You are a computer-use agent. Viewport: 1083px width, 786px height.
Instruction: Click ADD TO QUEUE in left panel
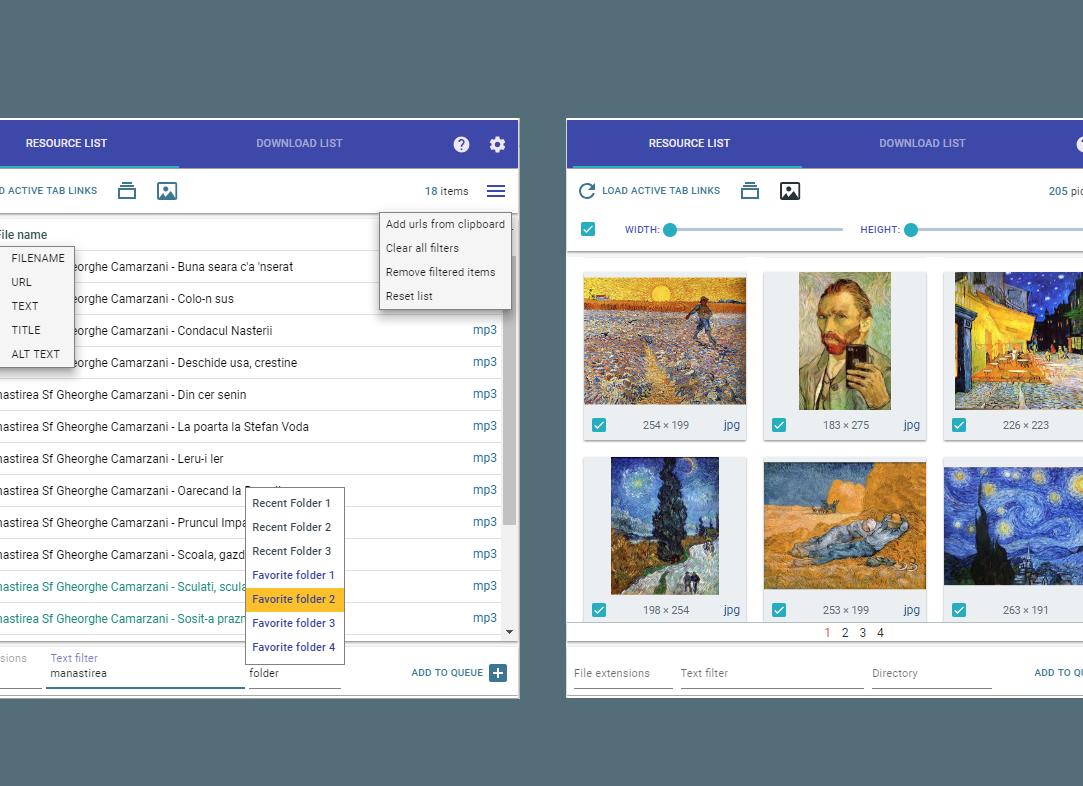click(447, 673)
